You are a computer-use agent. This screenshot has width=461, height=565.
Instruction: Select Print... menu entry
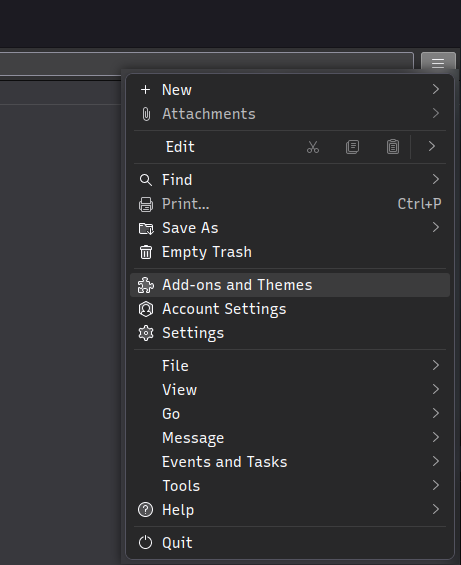[290, 204]
